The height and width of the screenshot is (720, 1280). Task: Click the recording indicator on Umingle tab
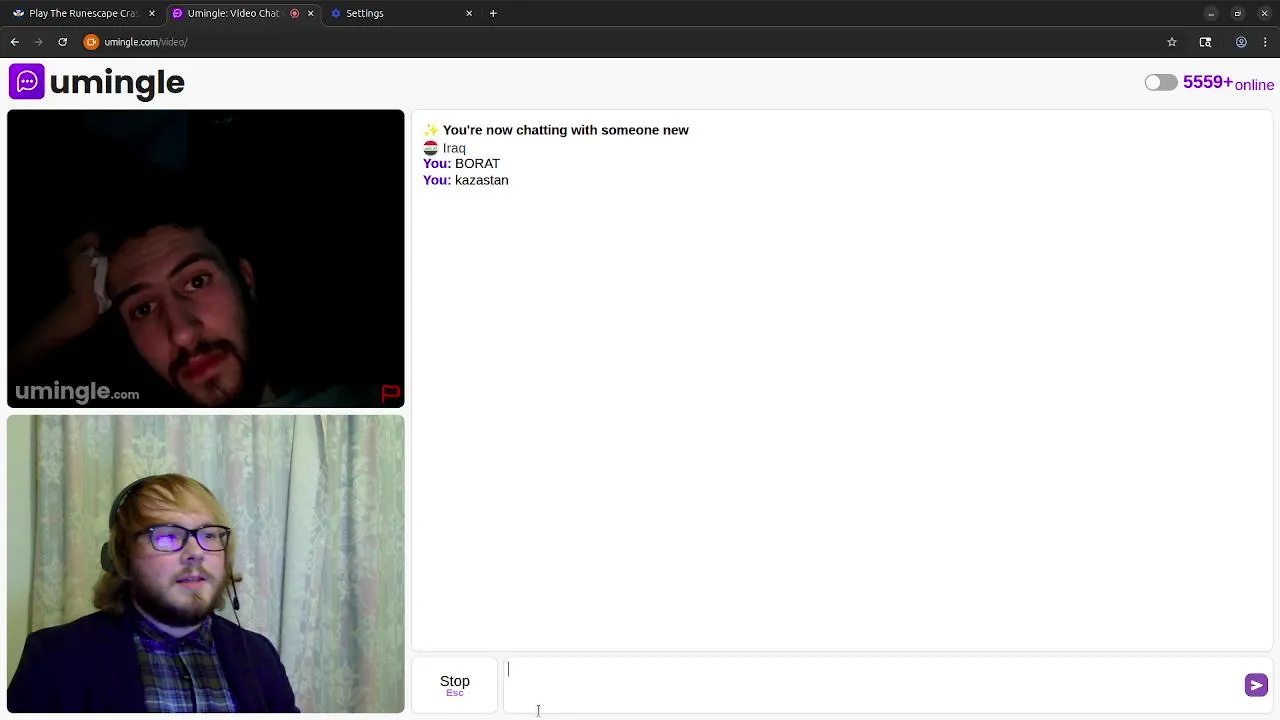[294, 13]
